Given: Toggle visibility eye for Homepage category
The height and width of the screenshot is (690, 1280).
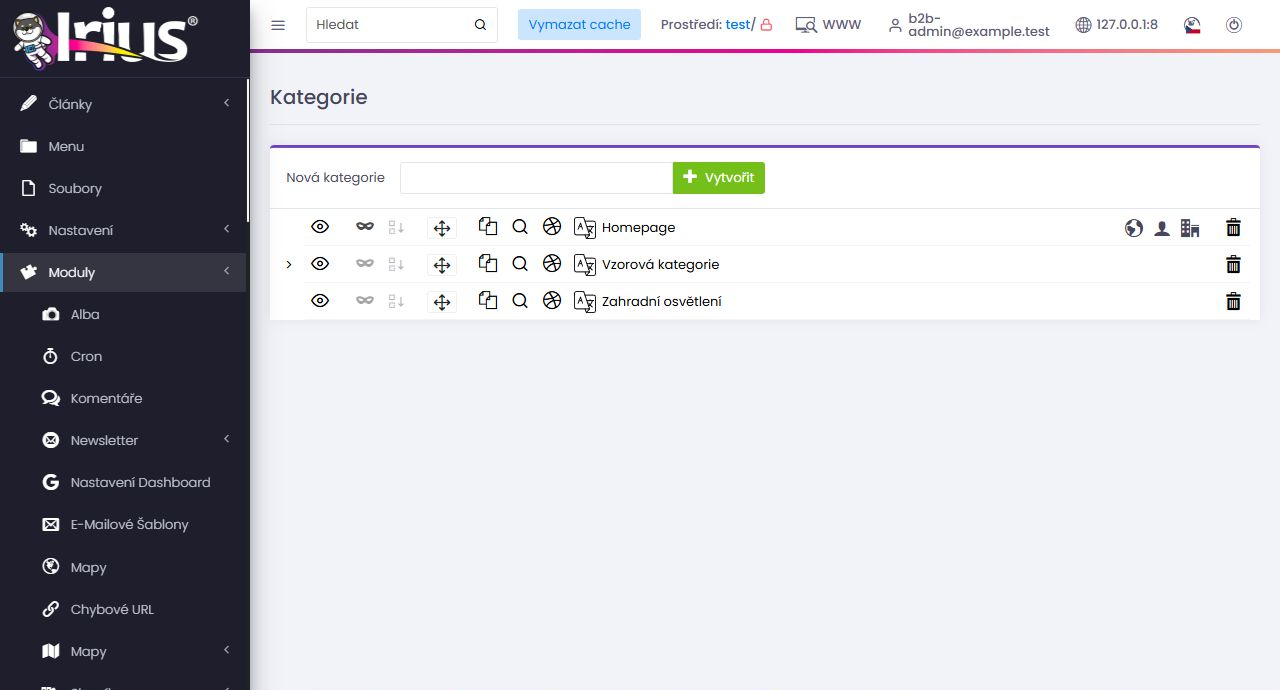Looking at the screenshot, I should (320, 227).
